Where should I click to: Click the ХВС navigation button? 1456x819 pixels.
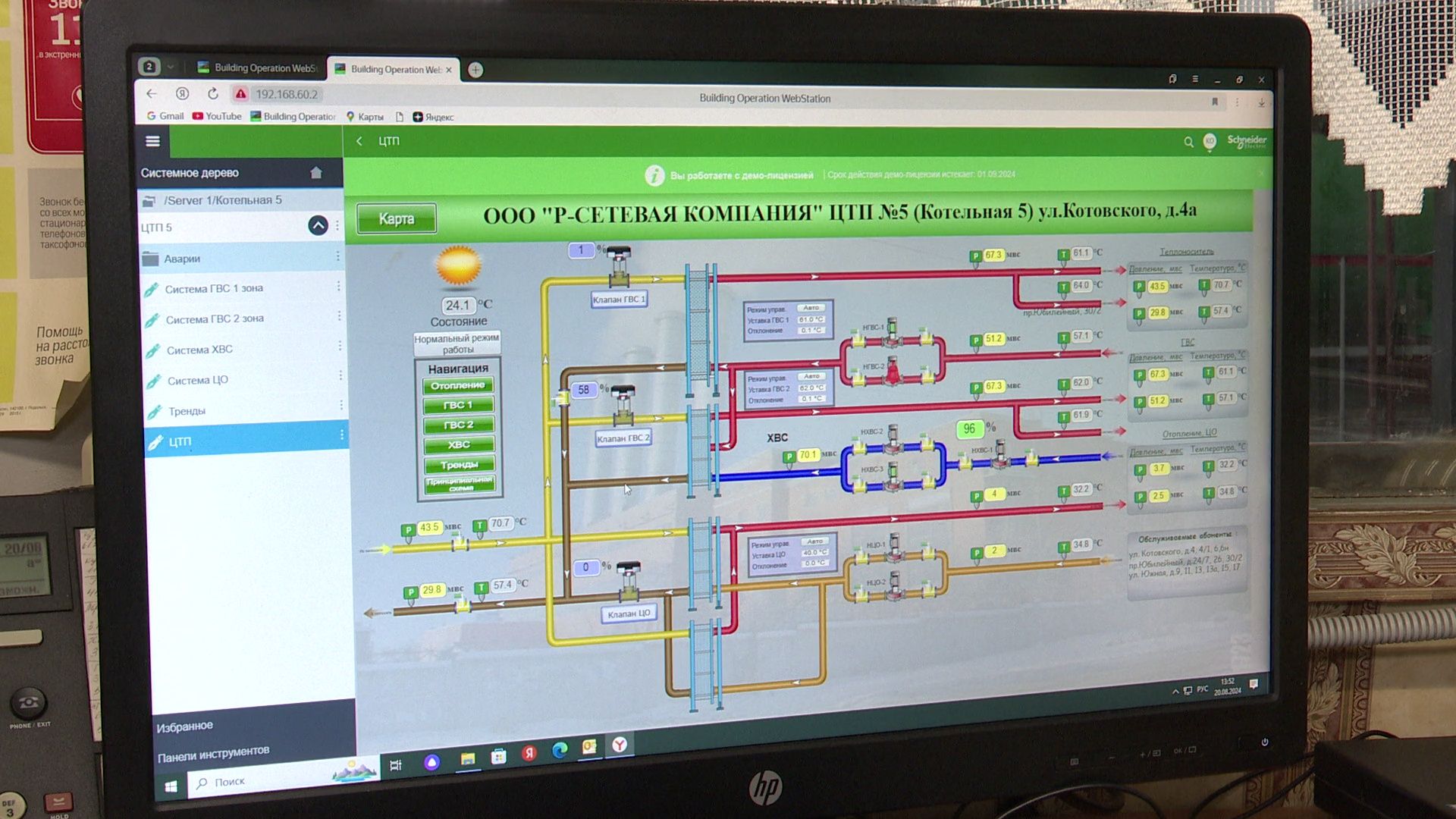[x=459, y=444]
